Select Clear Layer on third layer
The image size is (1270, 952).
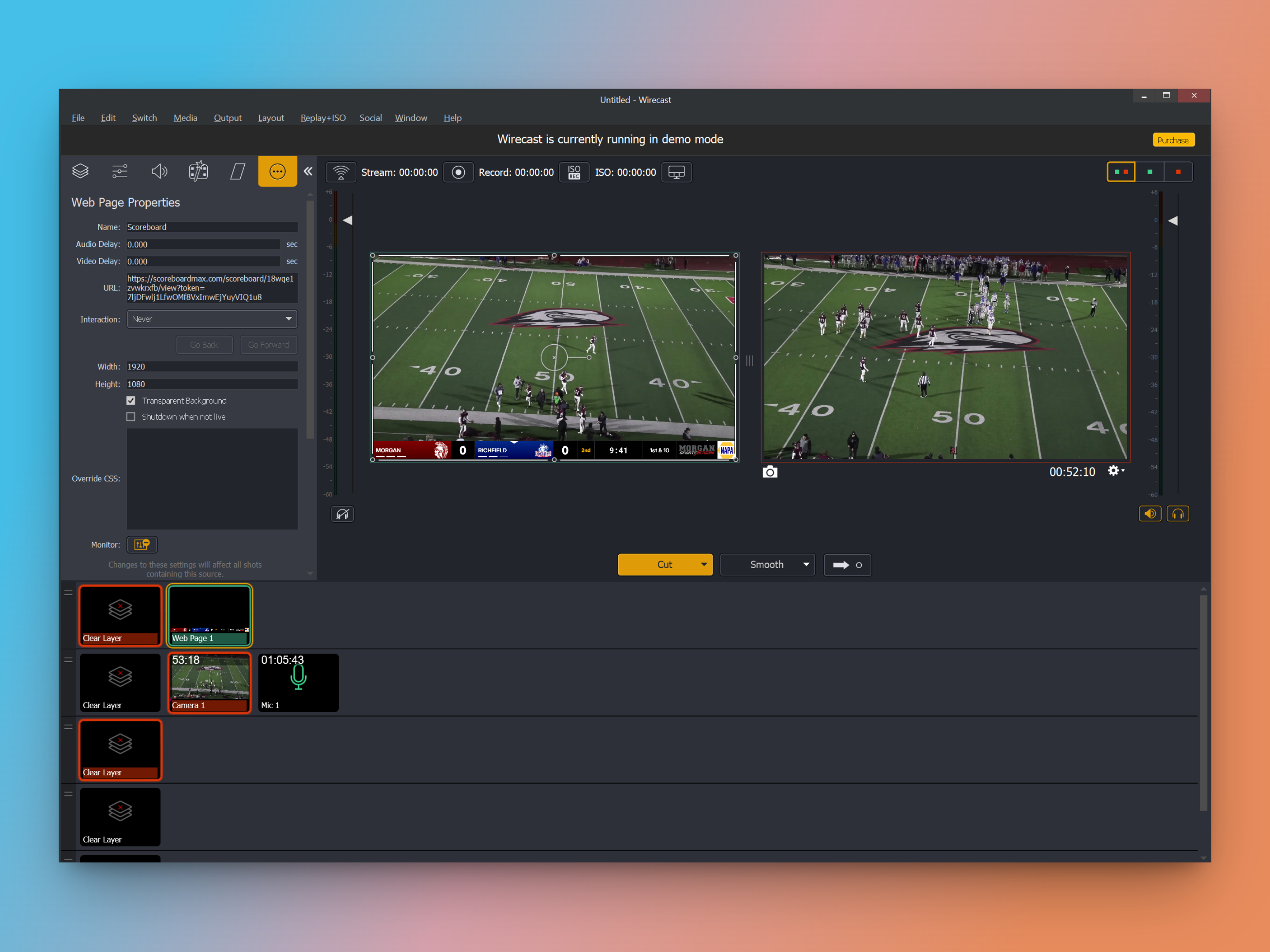[x=120, y=750]
